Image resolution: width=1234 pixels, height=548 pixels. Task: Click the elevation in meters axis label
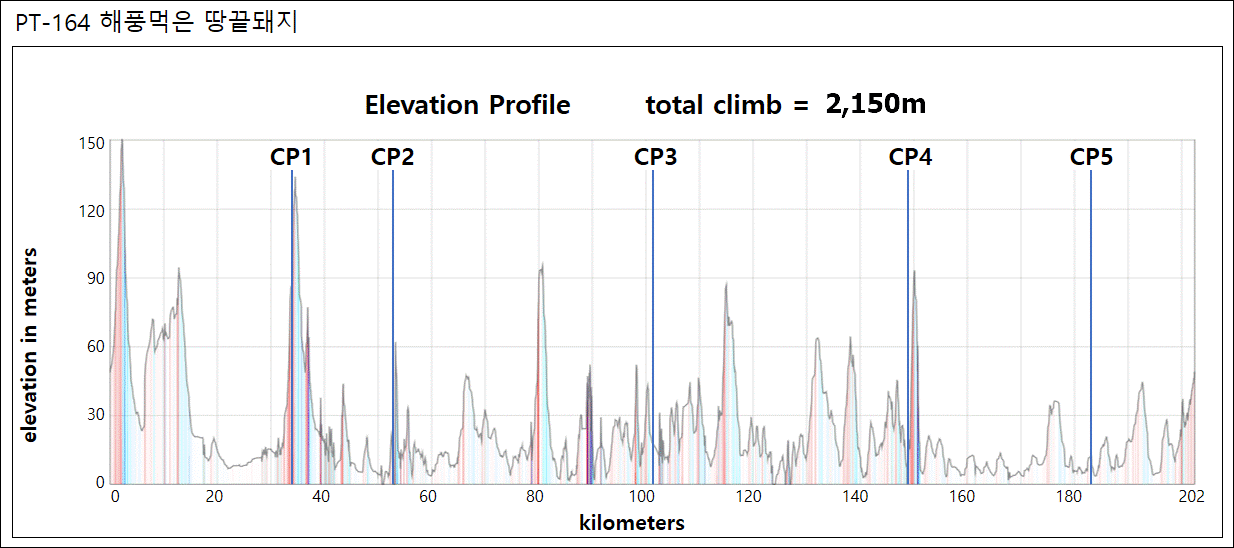(x=29, y=345)
